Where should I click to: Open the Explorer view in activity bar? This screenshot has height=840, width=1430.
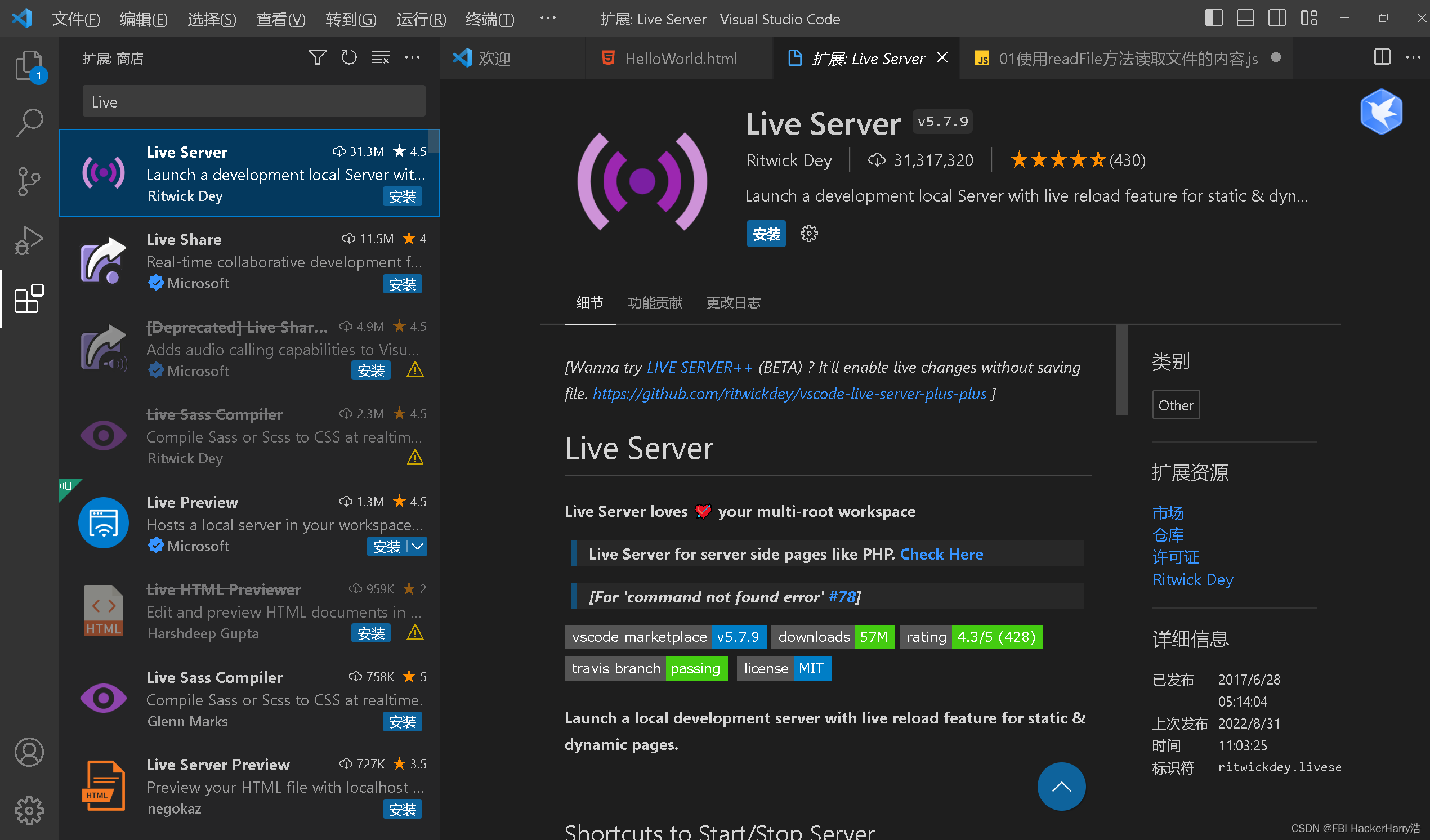click(x=28, y=65)
